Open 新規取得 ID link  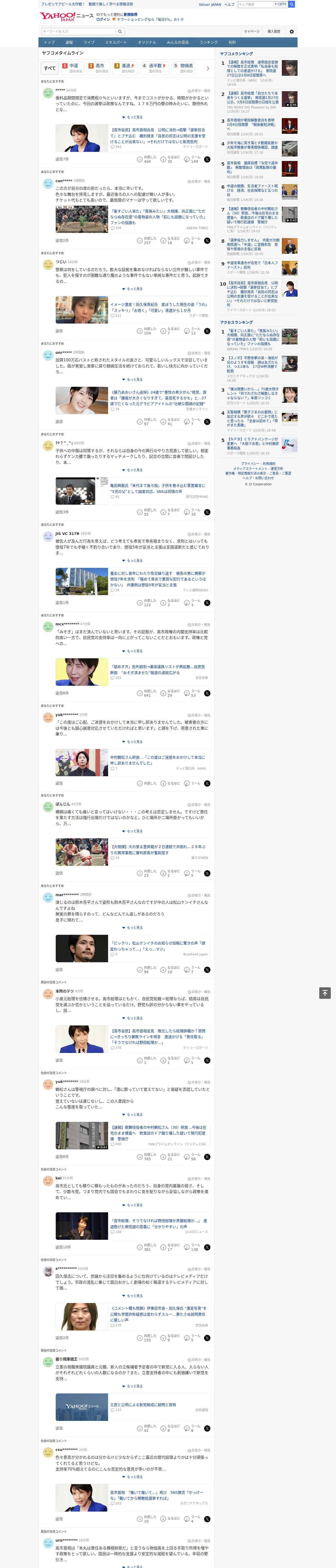[131, 15]
